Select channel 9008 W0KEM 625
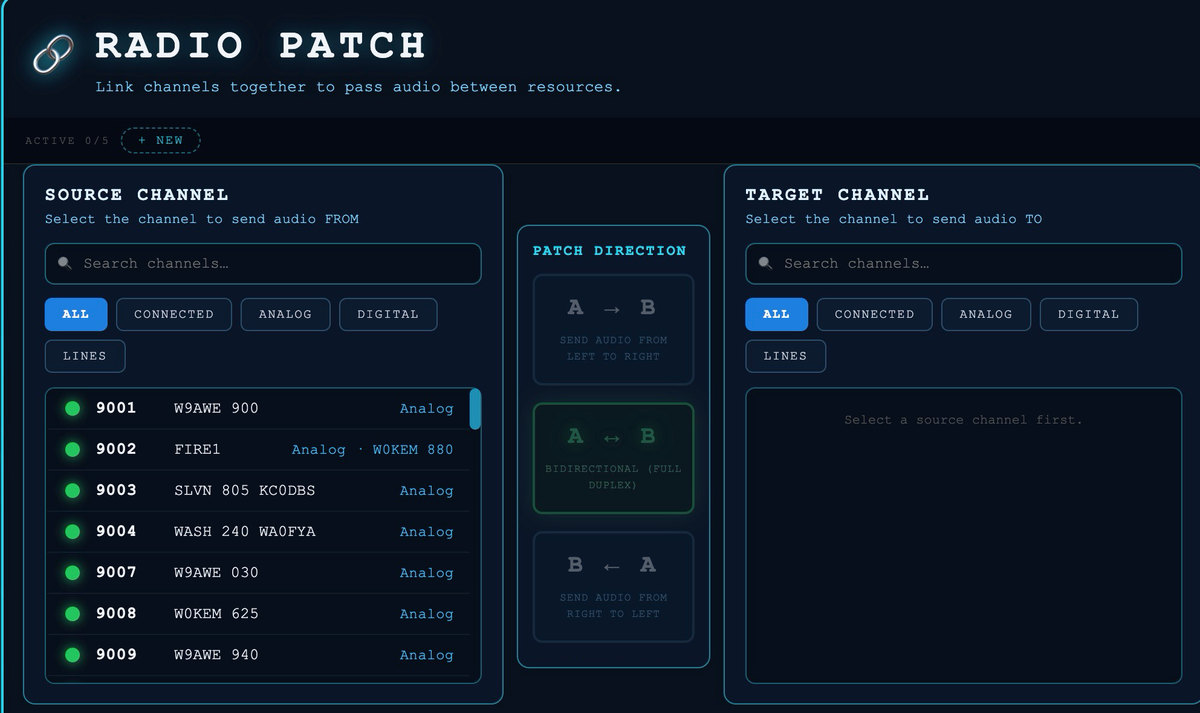The height and width of the screenshot is (713, 1200). click(258, 614)
